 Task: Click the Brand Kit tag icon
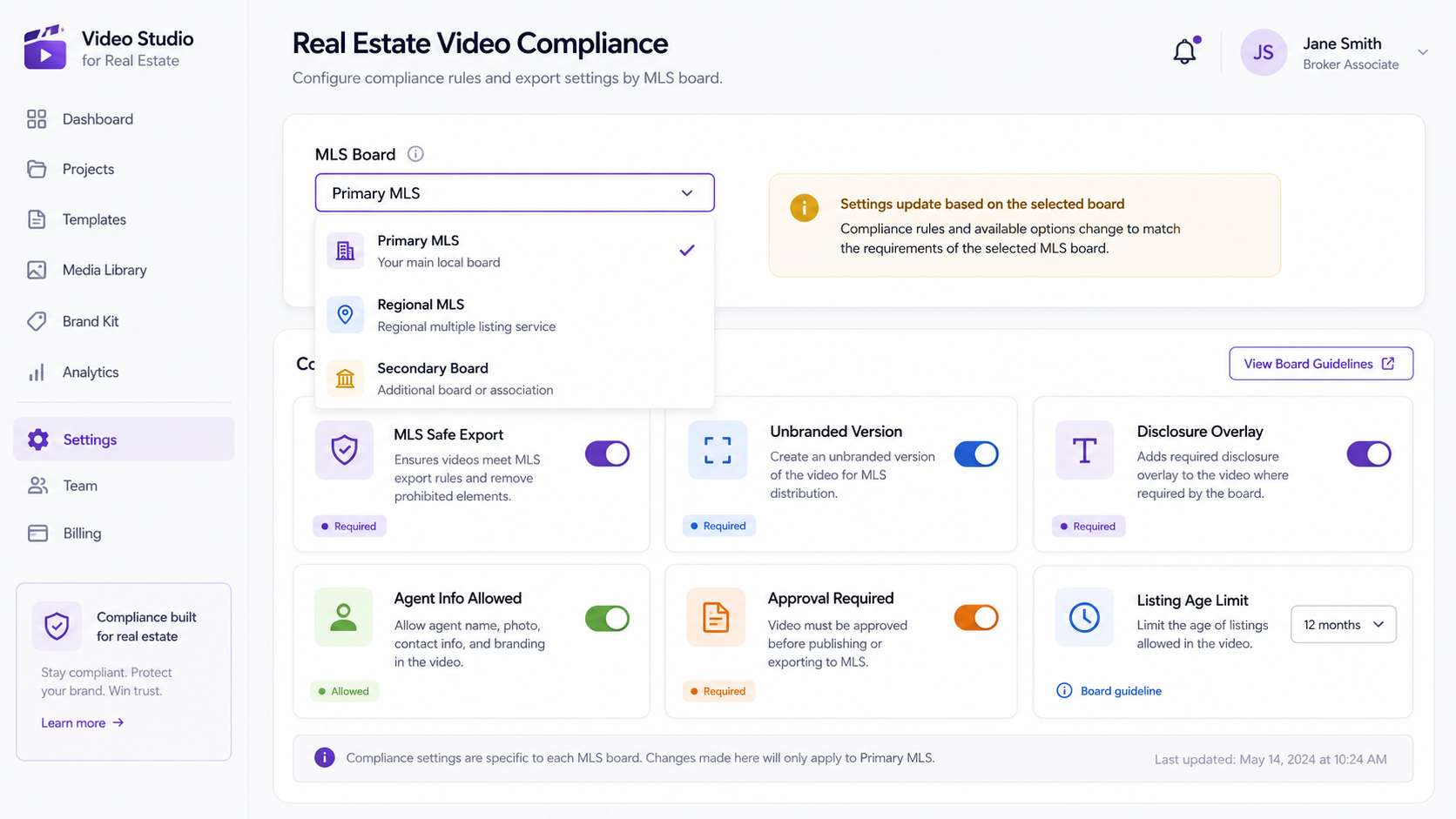37,321
